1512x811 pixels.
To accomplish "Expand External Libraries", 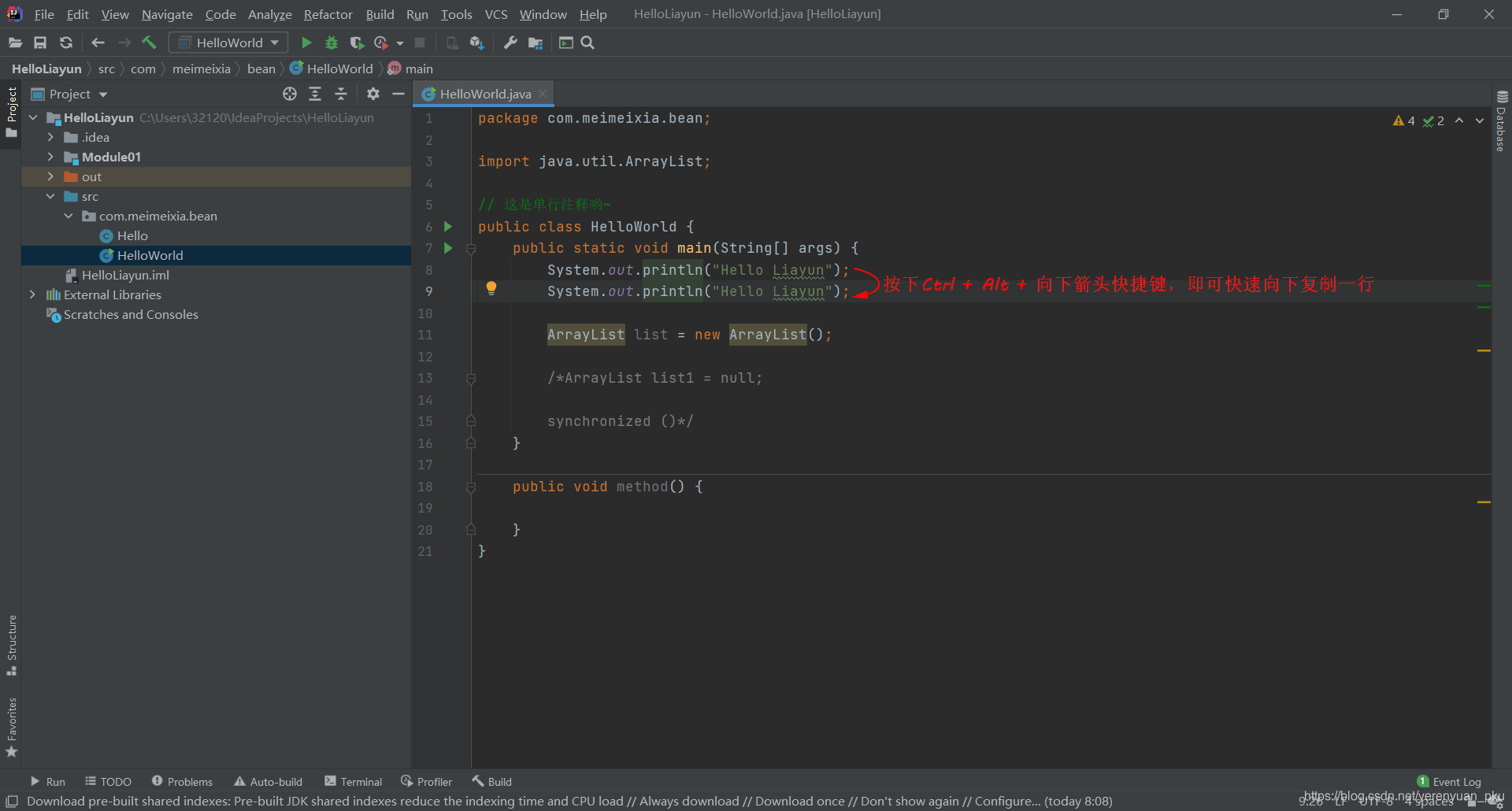I will 33,294.
